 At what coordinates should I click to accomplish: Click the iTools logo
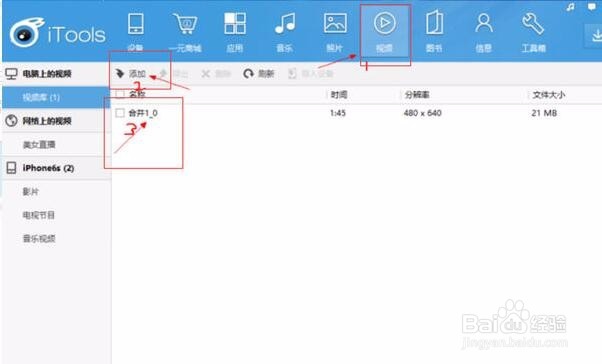coord(58,34)
